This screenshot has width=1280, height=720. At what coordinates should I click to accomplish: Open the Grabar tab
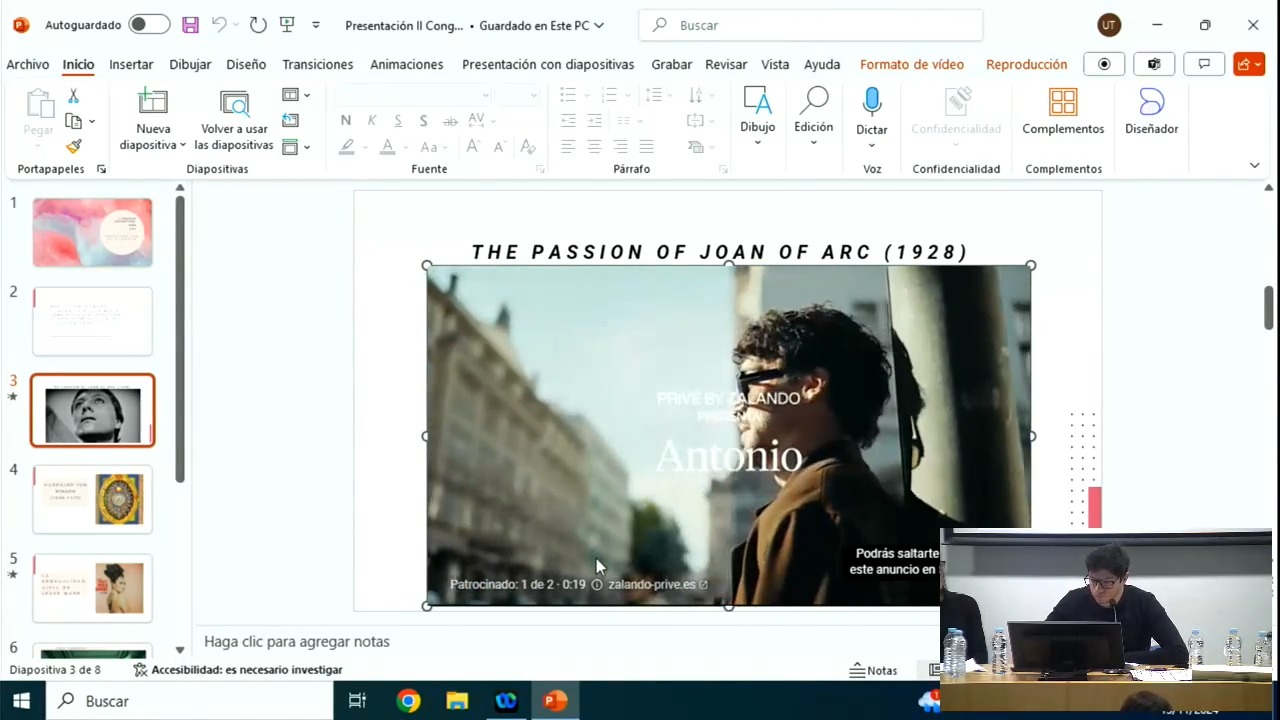tap(672, 64)
